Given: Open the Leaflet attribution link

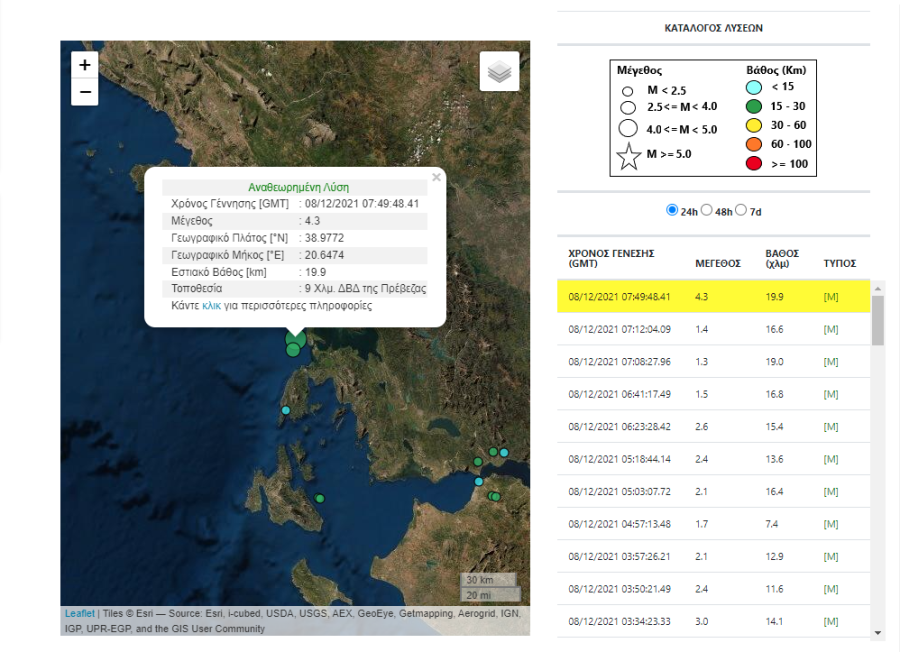Looking at the screenshot, I should tap(80, 614).
